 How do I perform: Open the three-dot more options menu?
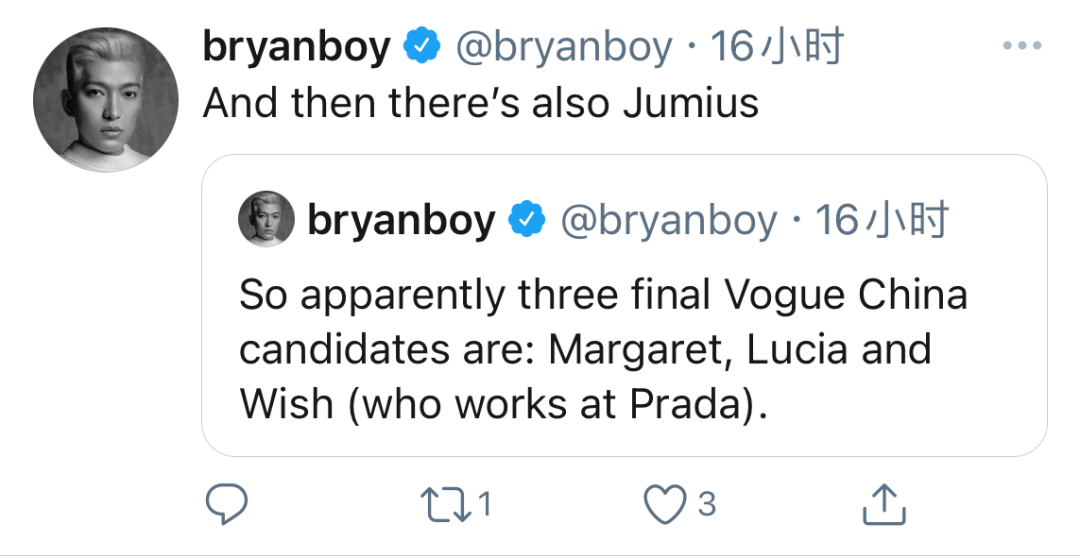point(1021,47)
